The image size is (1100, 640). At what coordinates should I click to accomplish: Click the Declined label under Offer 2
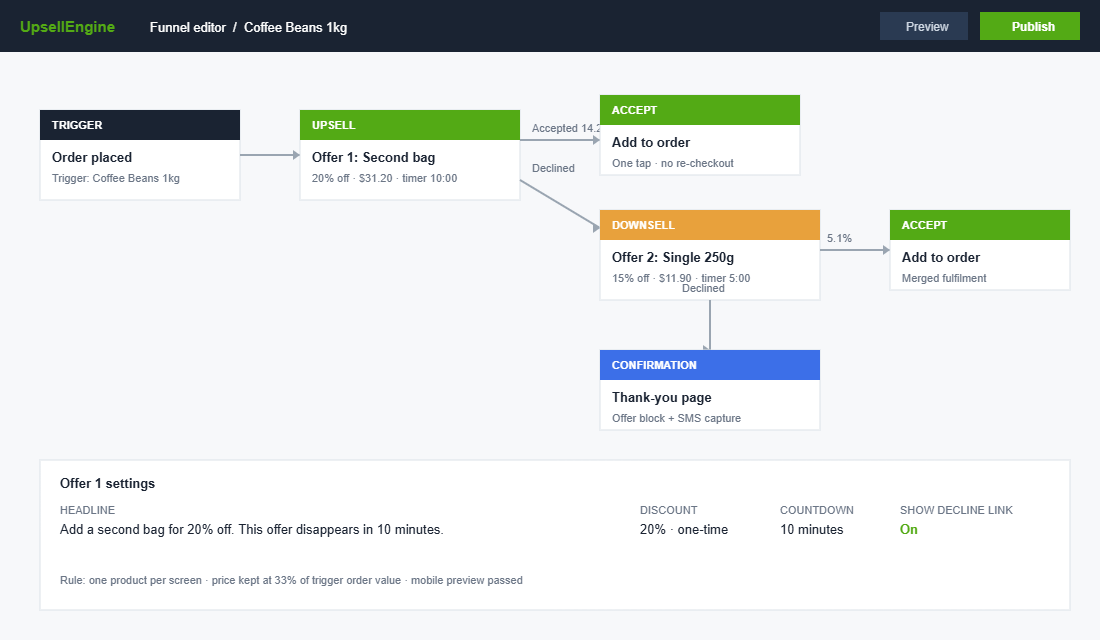tap(703, 288)
